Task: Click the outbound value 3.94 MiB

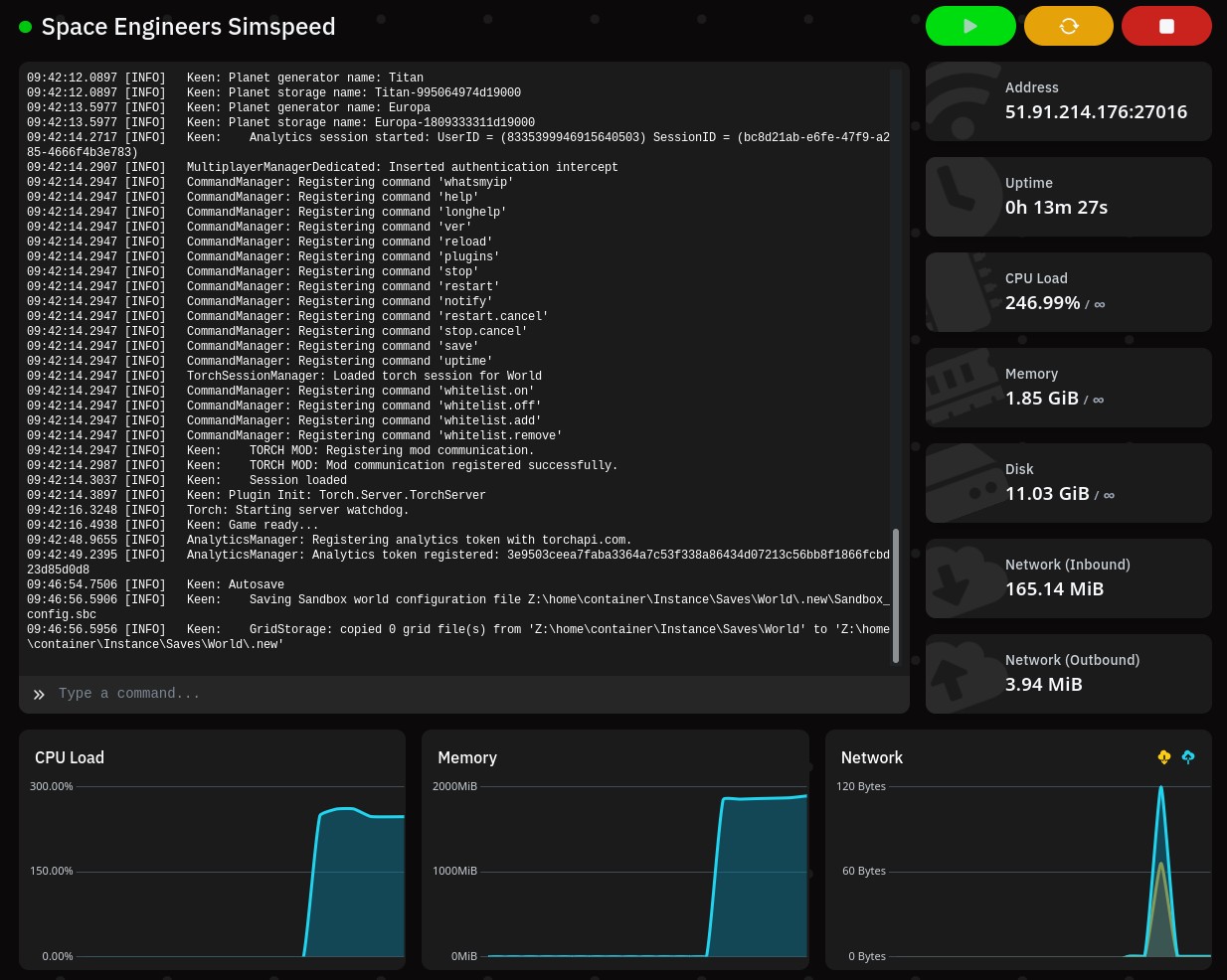Action: [1043, 685]
